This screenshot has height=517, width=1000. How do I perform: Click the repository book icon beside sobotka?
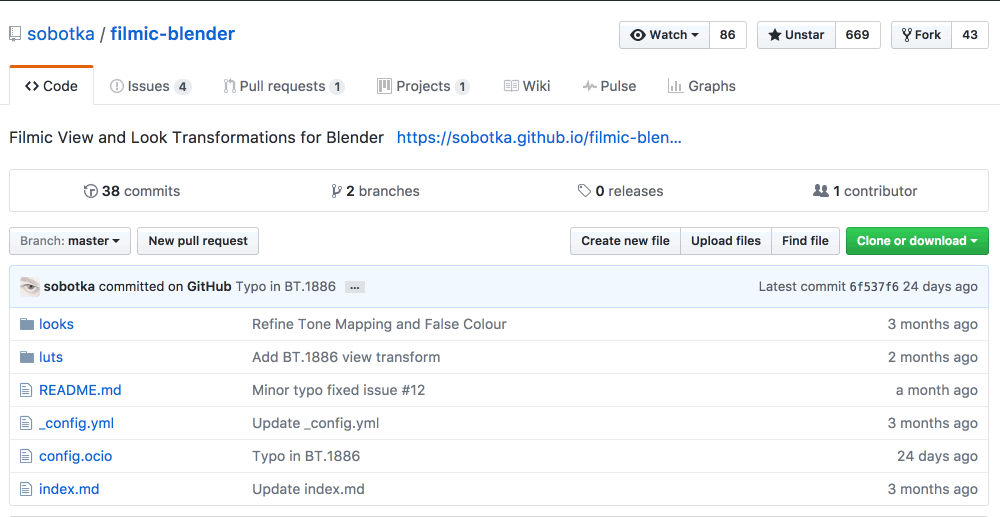15,34
